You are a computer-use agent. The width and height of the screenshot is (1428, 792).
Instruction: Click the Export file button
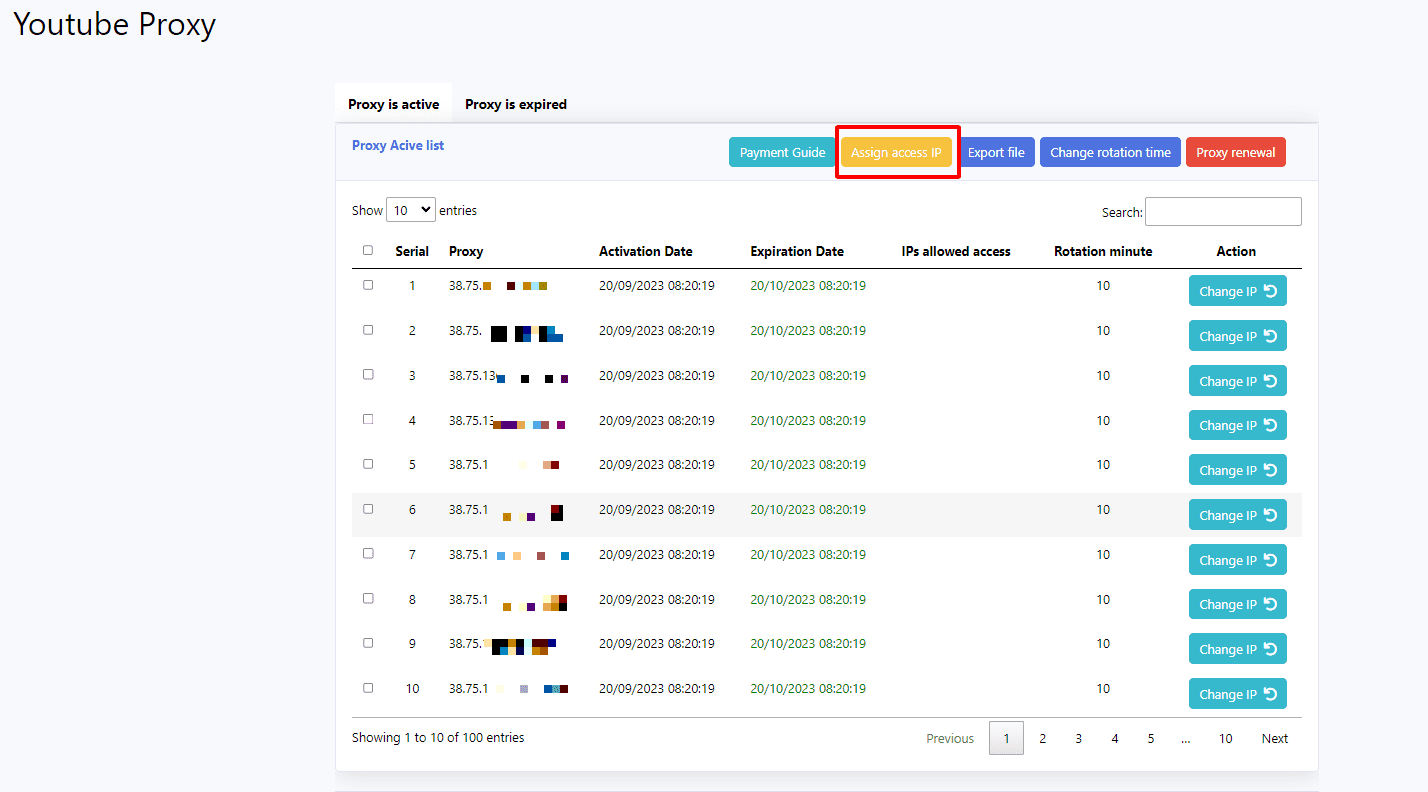click(996, 152)
